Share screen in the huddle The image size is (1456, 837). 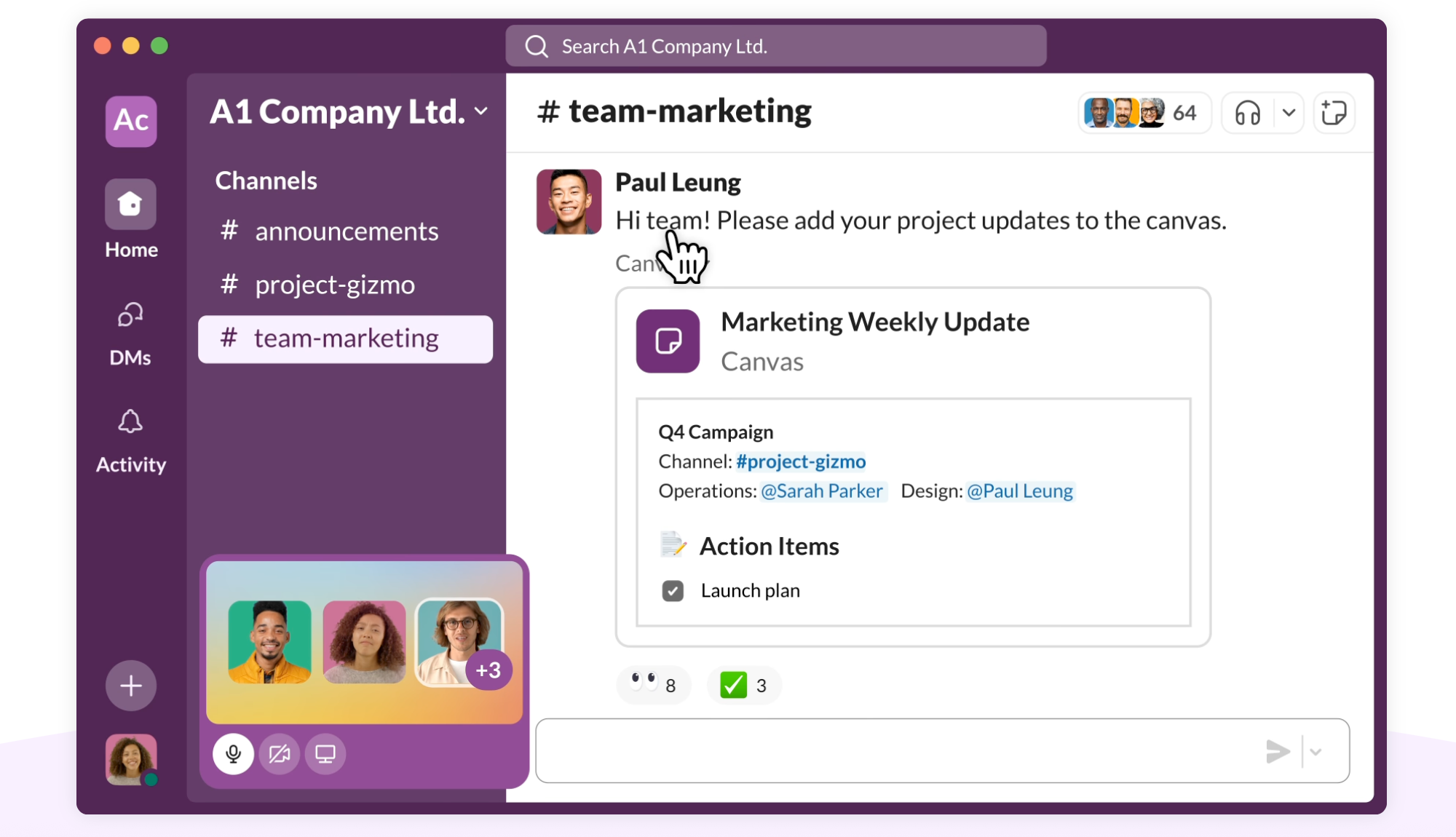pos(325,754)
